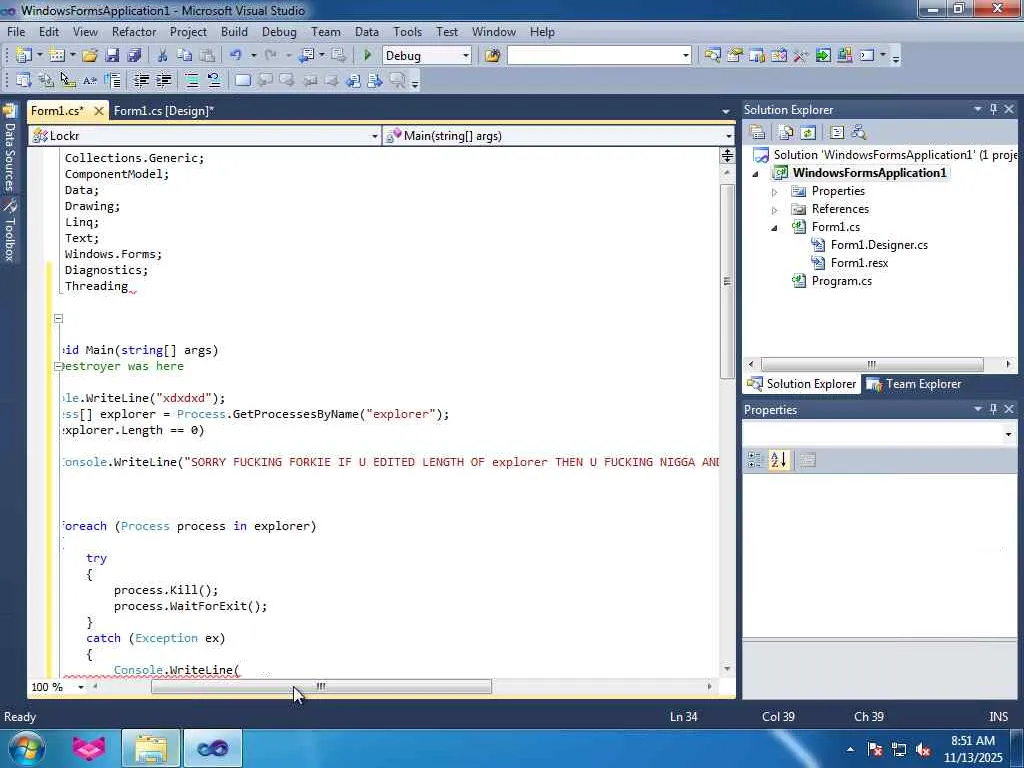
Task: Open Windows Explorer from the taskbar
Action: [152, 748]
